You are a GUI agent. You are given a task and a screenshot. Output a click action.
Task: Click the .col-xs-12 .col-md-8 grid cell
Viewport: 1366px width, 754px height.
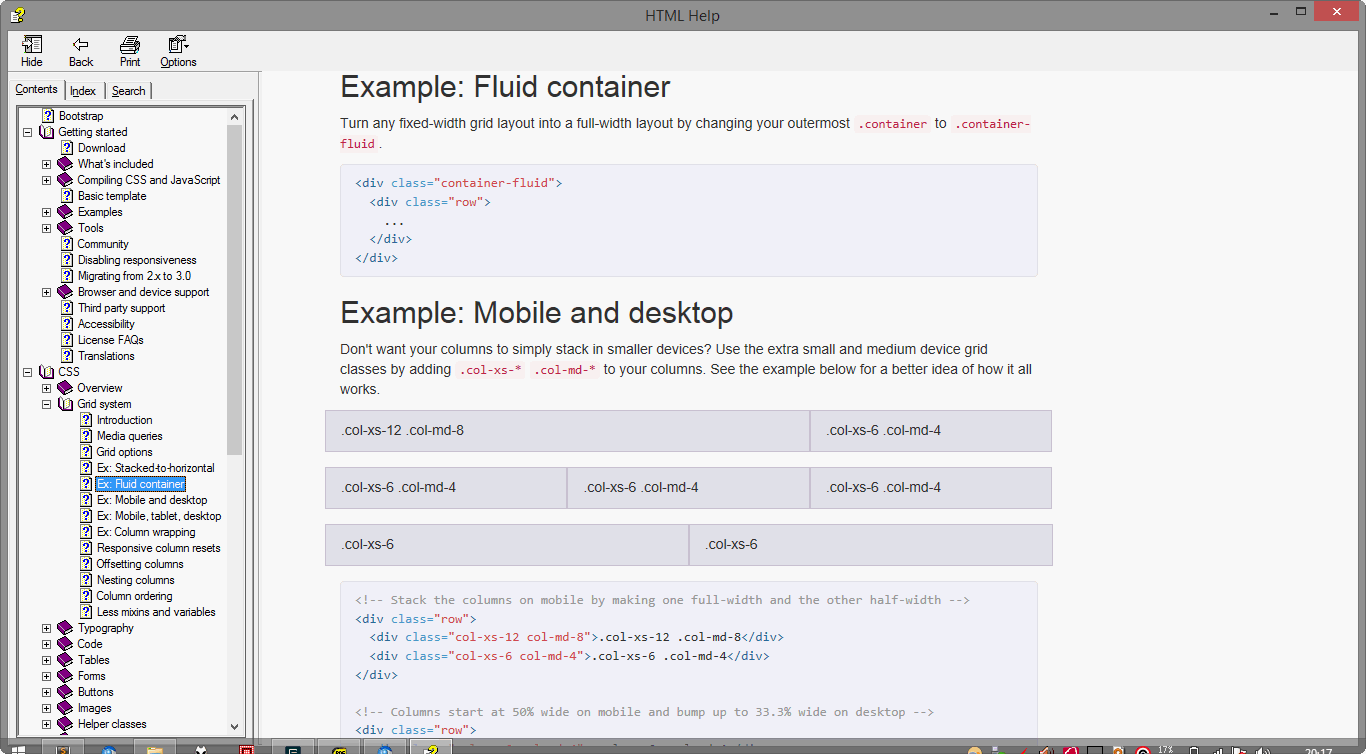pyautogui.click(x=567, y=431)
